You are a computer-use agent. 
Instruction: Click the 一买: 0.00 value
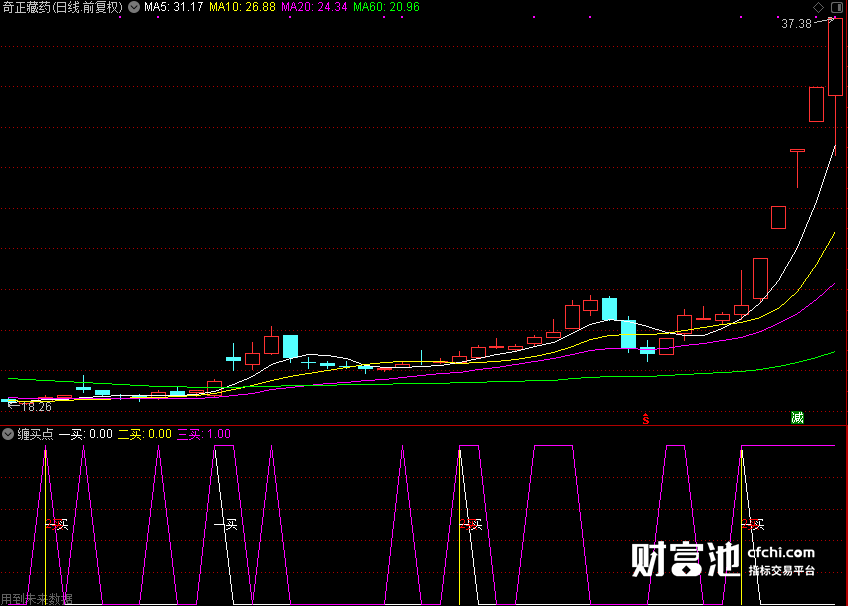pos(85,434)
